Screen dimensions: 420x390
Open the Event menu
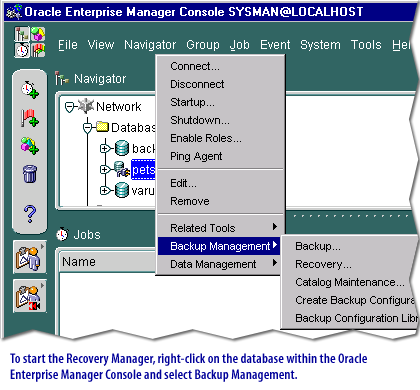coord(275,45)
